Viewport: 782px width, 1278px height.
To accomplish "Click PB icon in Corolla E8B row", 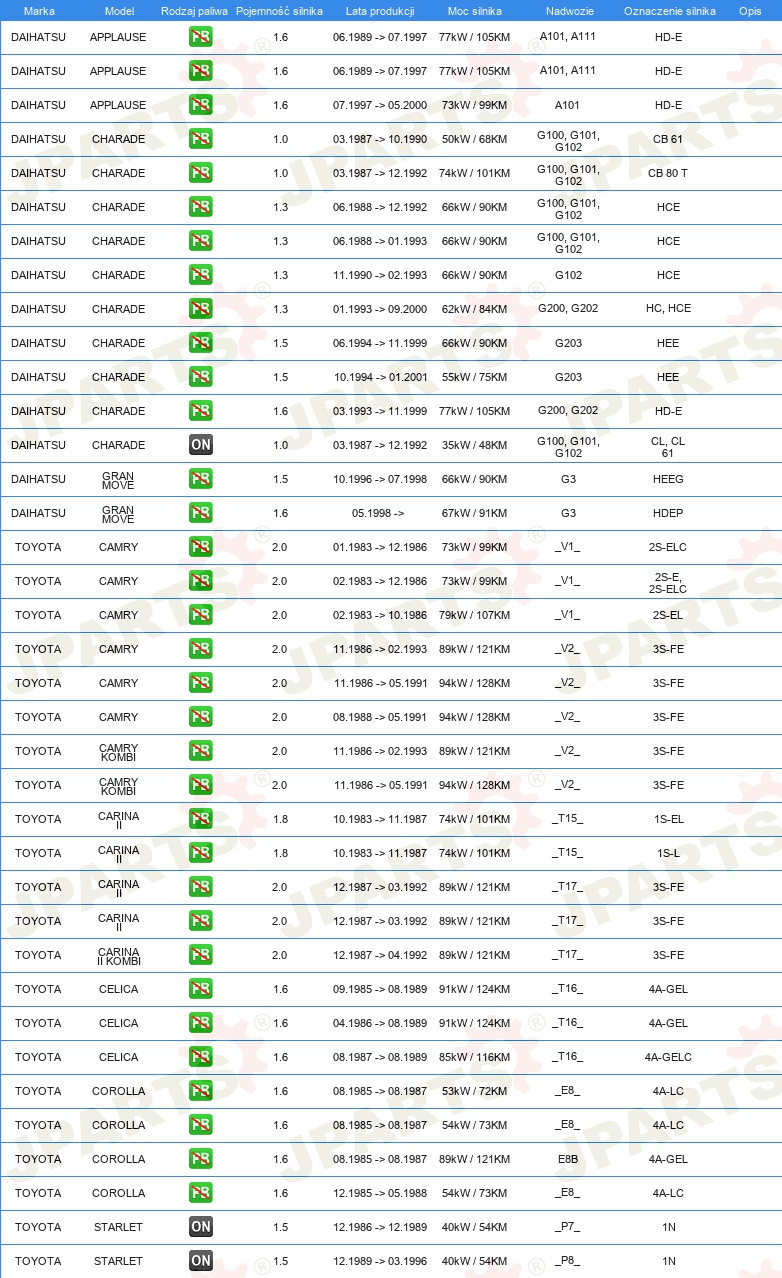I will pos(200,1159).
